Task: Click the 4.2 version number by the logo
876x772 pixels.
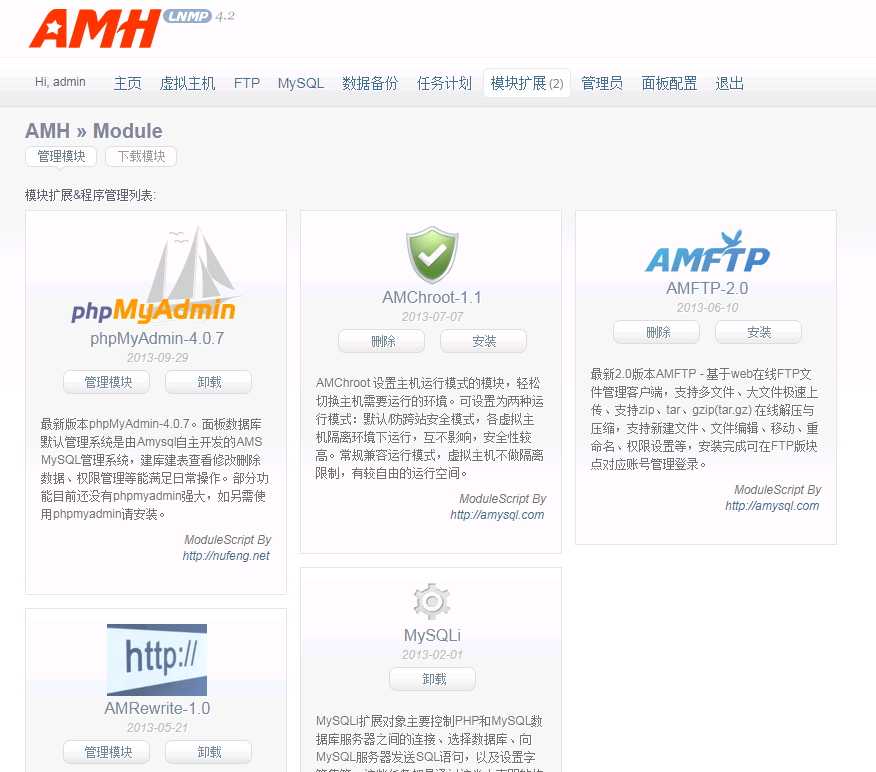Action: [225, 17]
